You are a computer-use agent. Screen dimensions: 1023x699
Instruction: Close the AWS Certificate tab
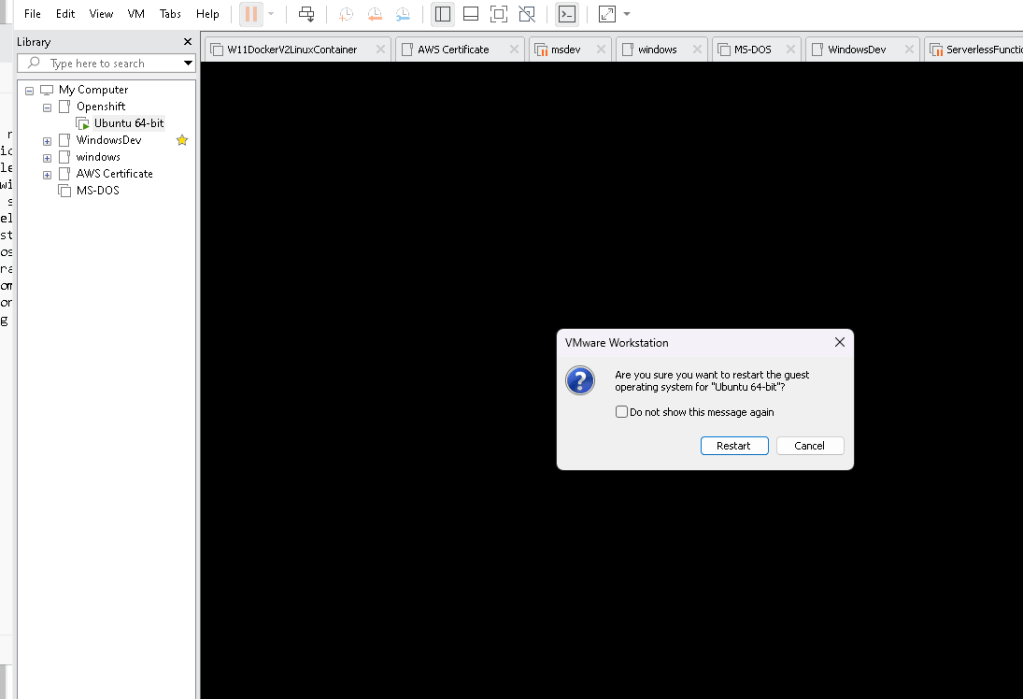tap(514, 49)
